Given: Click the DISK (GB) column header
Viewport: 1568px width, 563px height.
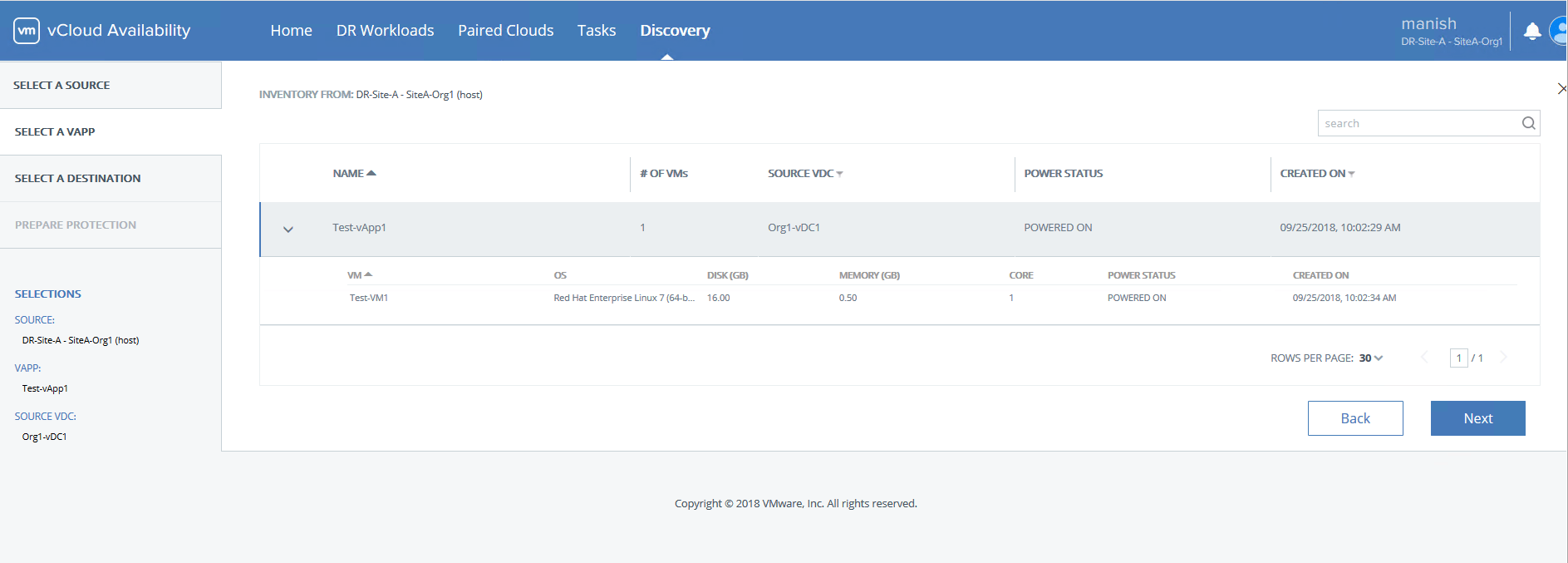Looking at the screenshot, I should click(x=728, y=275).
